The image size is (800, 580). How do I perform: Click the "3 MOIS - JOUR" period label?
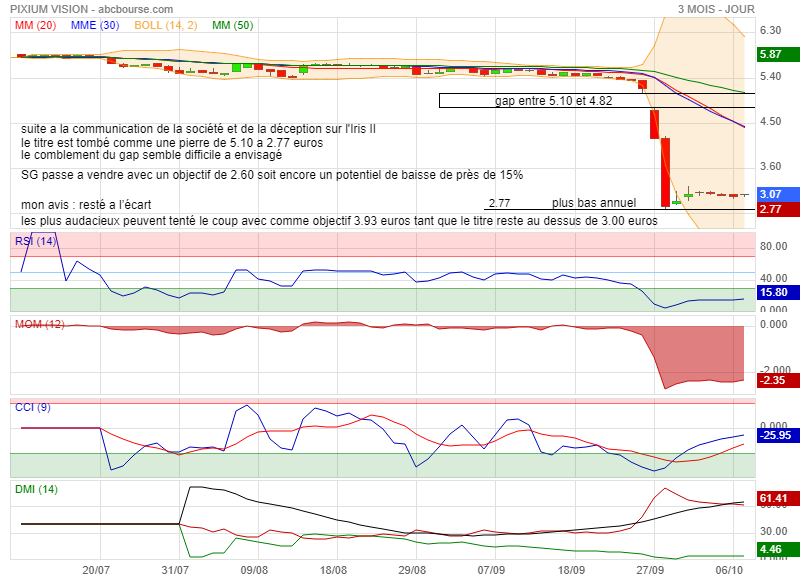click(716, 9)
